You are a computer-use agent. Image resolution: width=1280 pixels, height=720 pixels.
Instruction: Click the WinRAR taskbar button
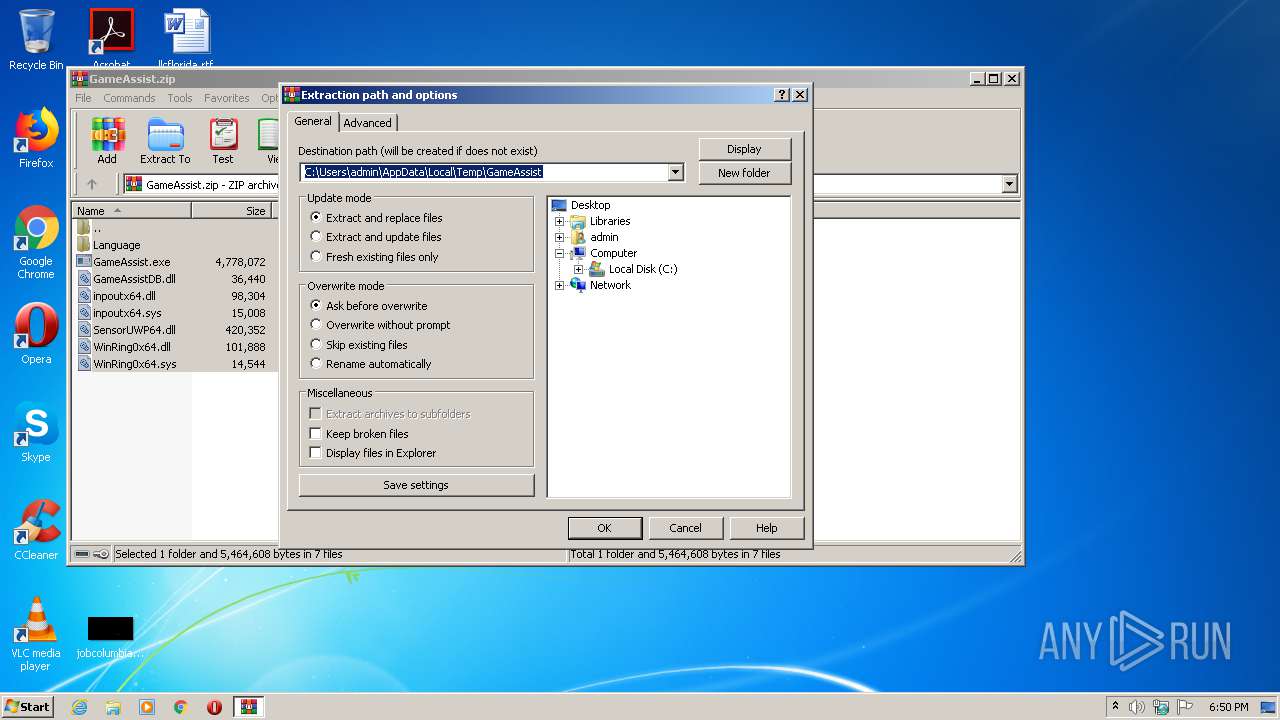click(249, 707)
